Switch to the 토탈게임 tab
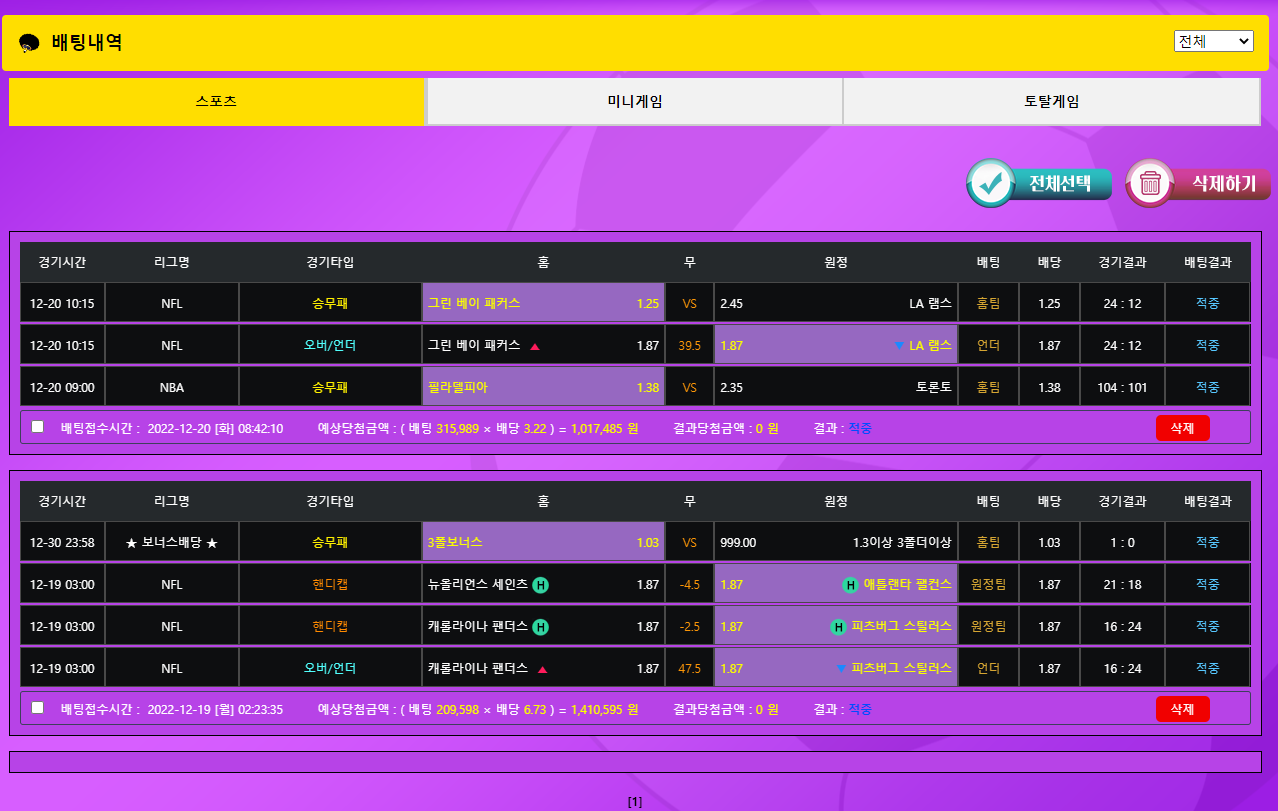Screen dimensions: 1278x811 pyautogui.click(x=1051, y=102)
